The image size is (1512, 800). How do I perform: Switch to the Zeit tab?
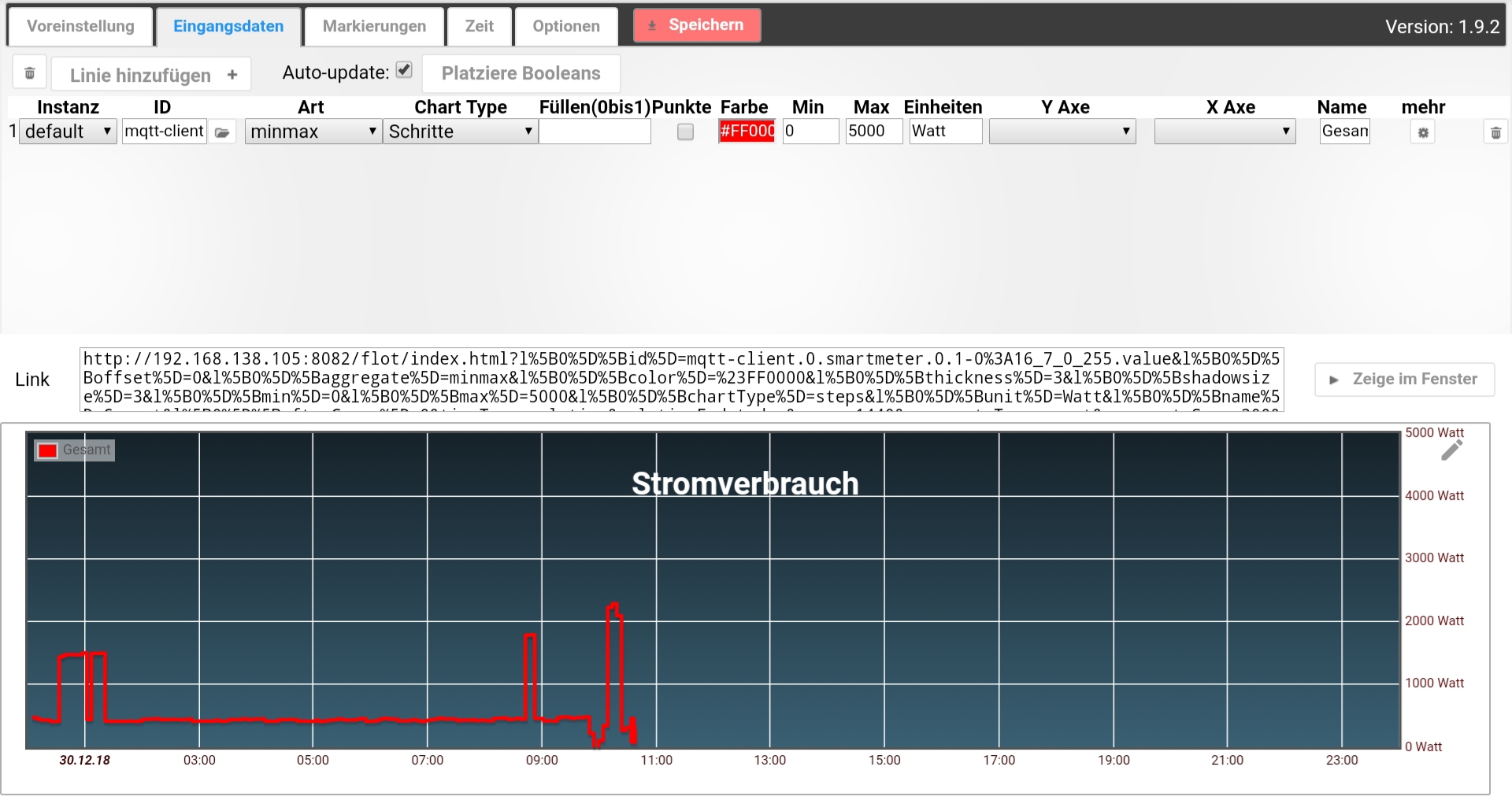[480, 26]
